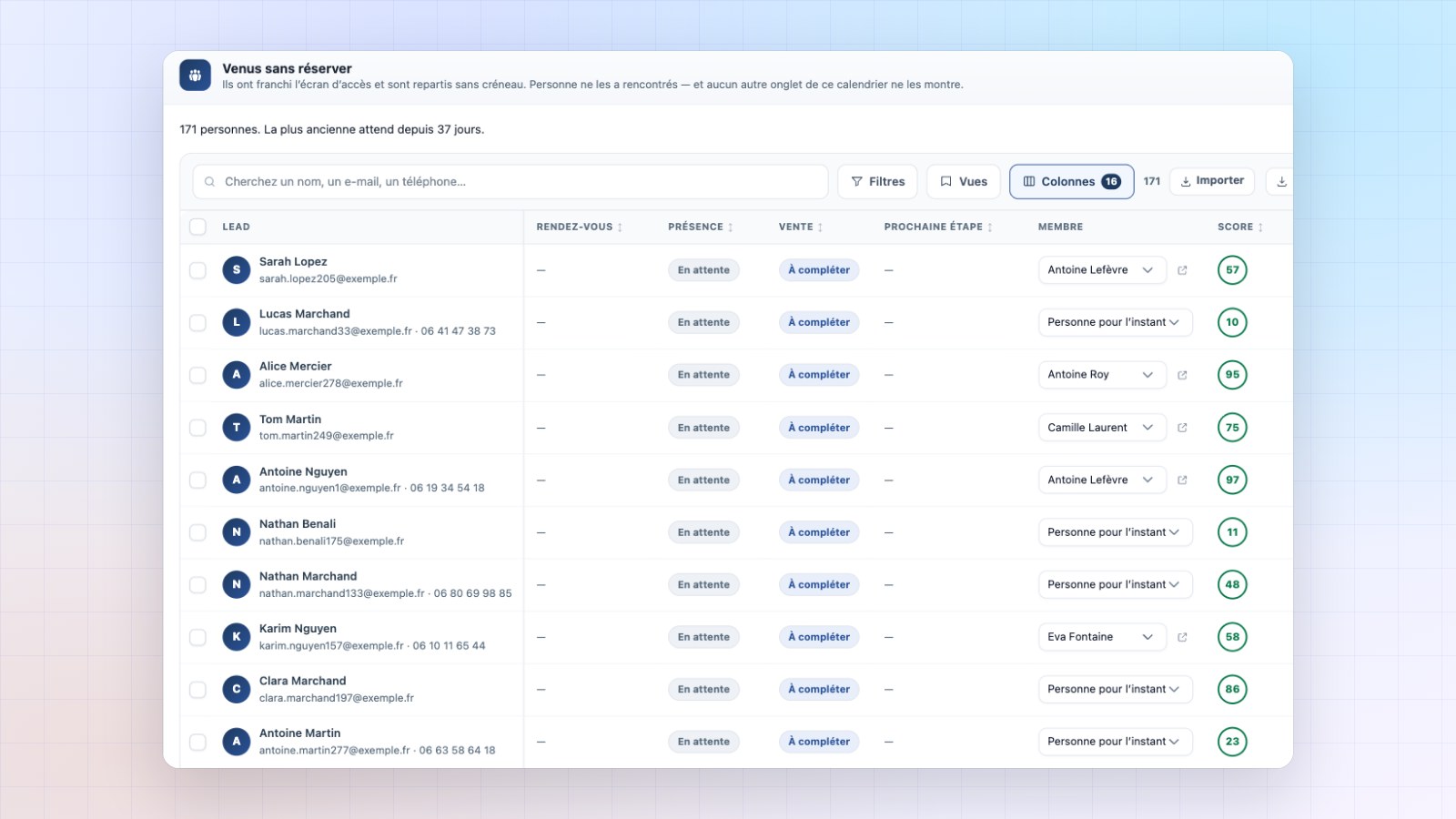Image resolution: width=1456 pixels, height=819 pixels.
Task: Sort by the VENTE column header
Action: [x=801, y=227]
